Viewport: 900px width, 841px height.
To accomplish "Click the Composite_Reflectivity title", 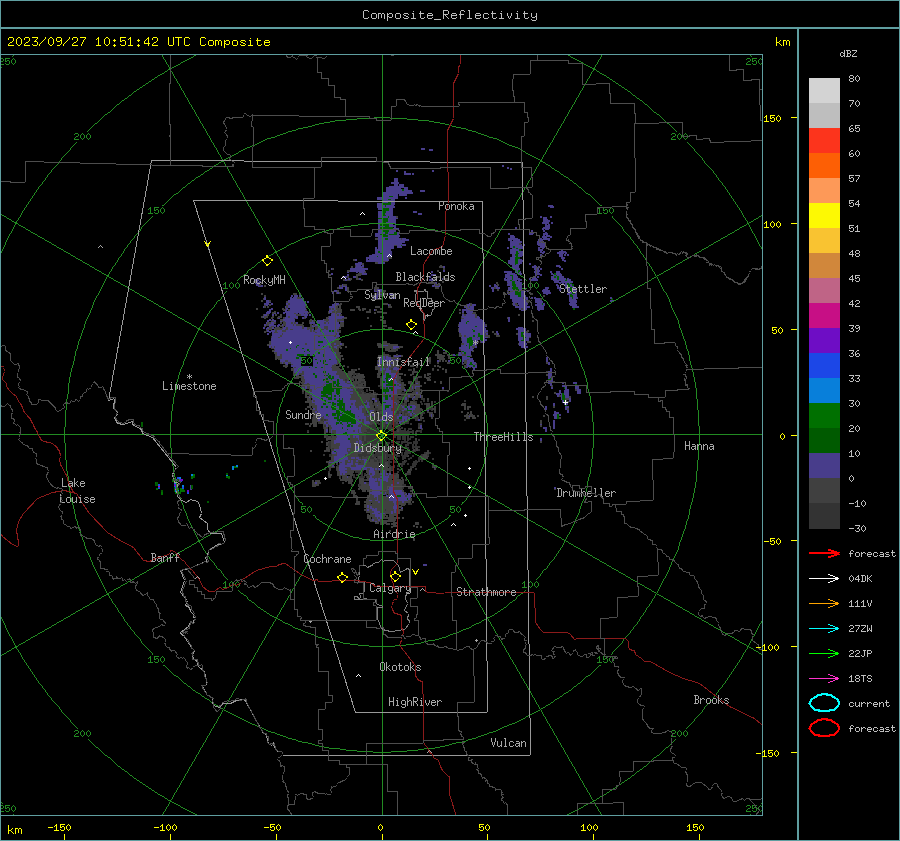I will (x=449, y=15).
